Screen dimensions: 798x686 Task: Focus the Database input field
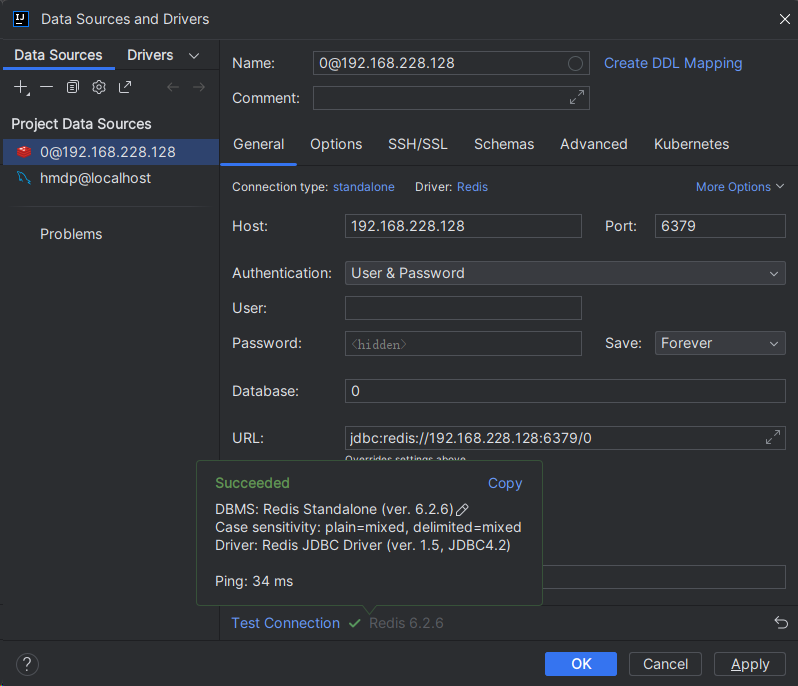click(565, 391)
